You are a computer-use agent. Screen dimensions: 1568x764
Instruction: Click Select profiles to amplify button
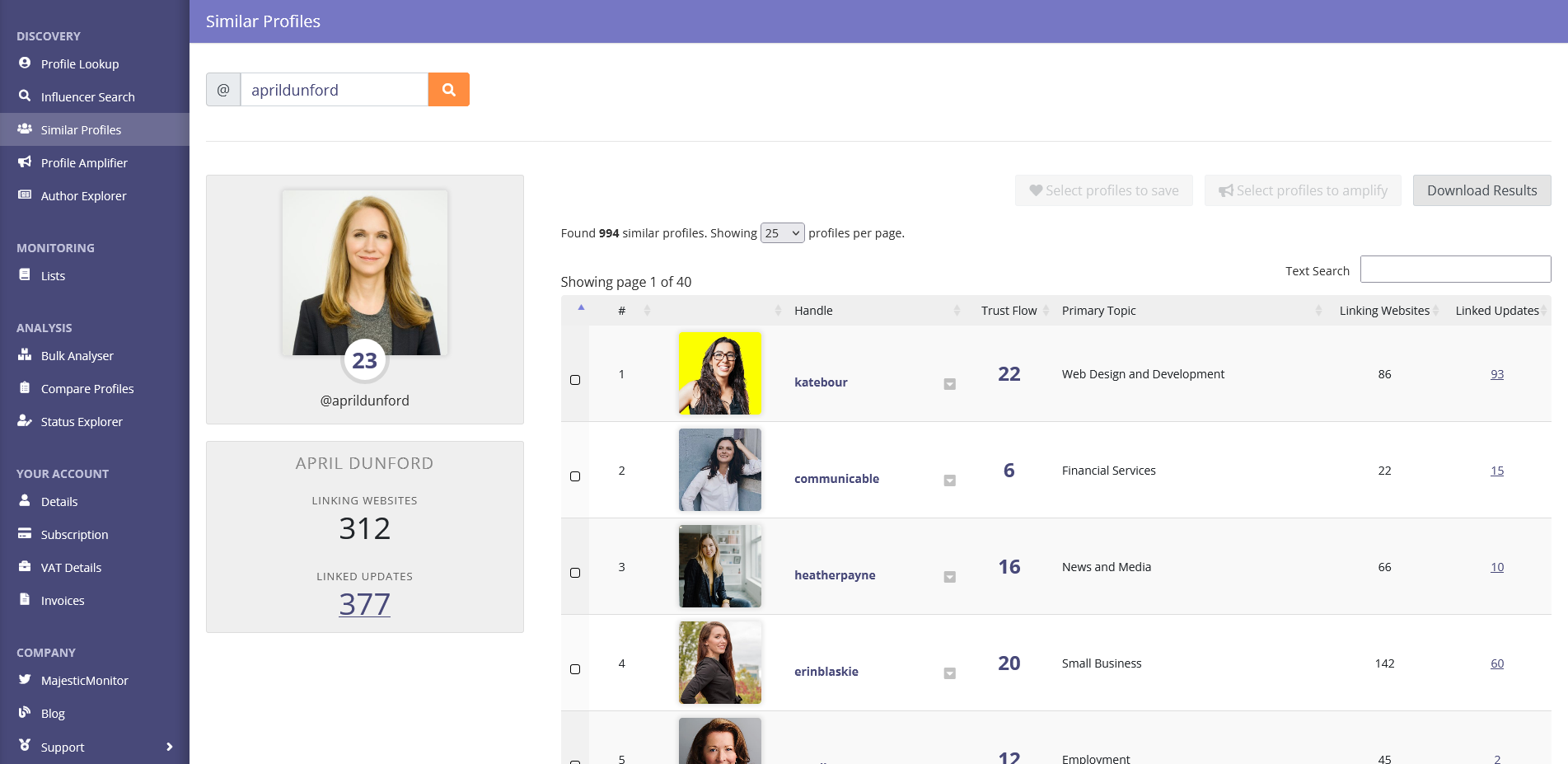tap(1303, 190)
